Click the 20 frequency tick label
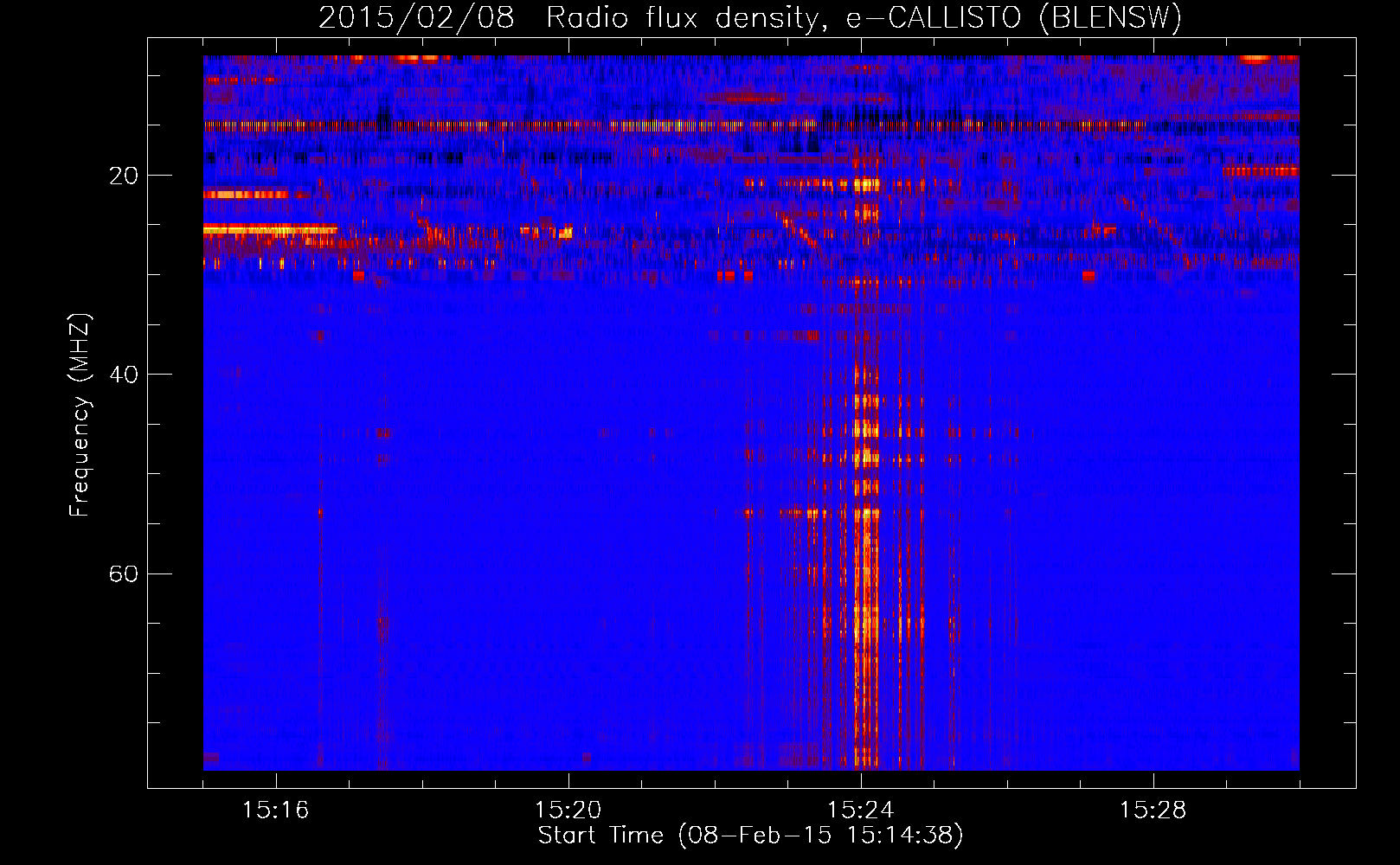1400x865 pixels. 123,176
